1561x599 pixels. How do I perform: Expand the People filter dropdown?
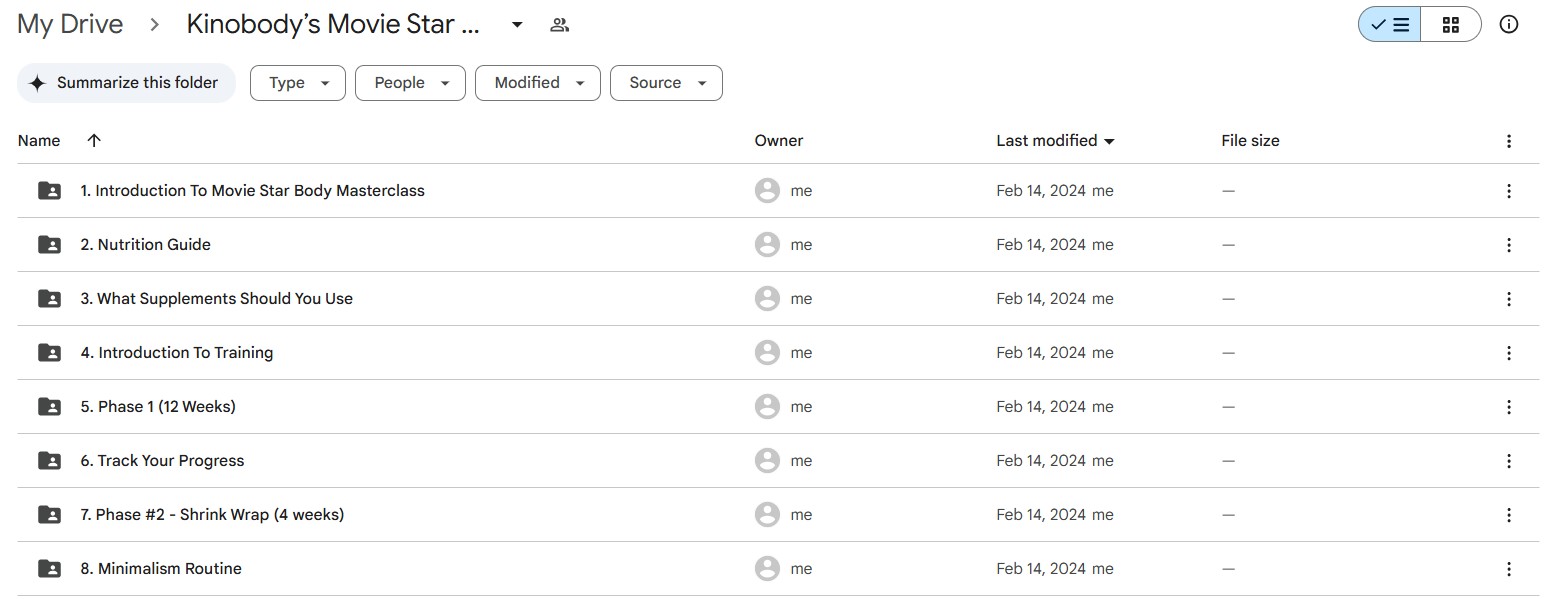410,83
